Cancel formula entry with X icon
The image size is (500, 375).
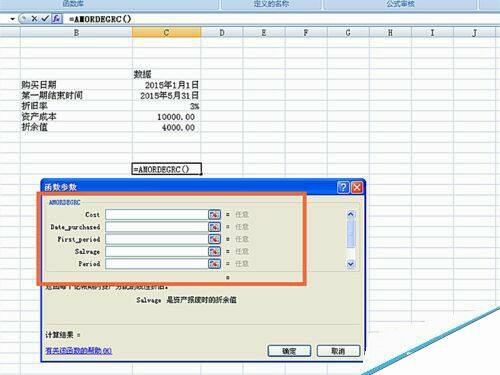coord(34,19)
